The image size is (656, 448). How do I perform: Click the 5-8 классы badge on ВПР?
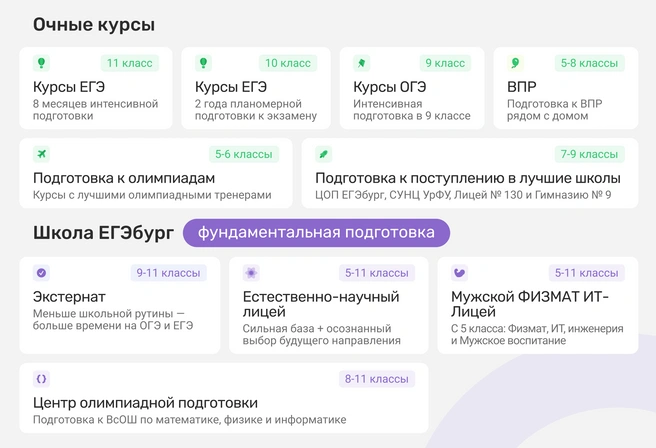pyautogui.click(x=589, y=63)
